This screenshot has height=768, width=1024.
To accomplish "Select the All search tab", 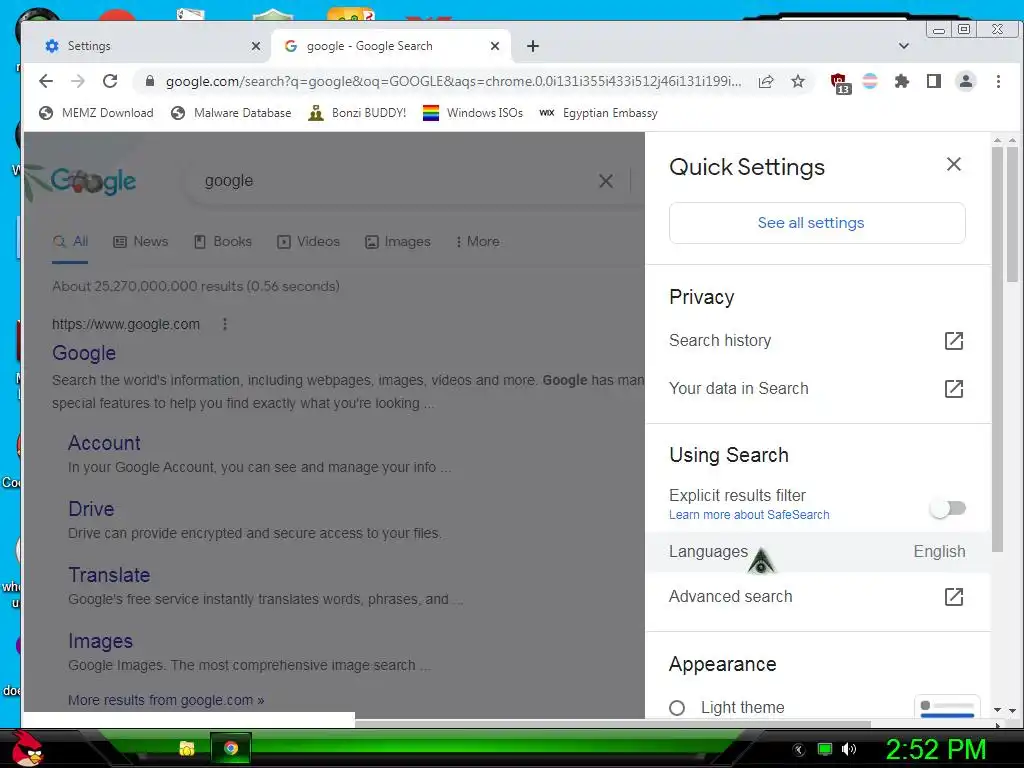I will (x=71, y=242).
